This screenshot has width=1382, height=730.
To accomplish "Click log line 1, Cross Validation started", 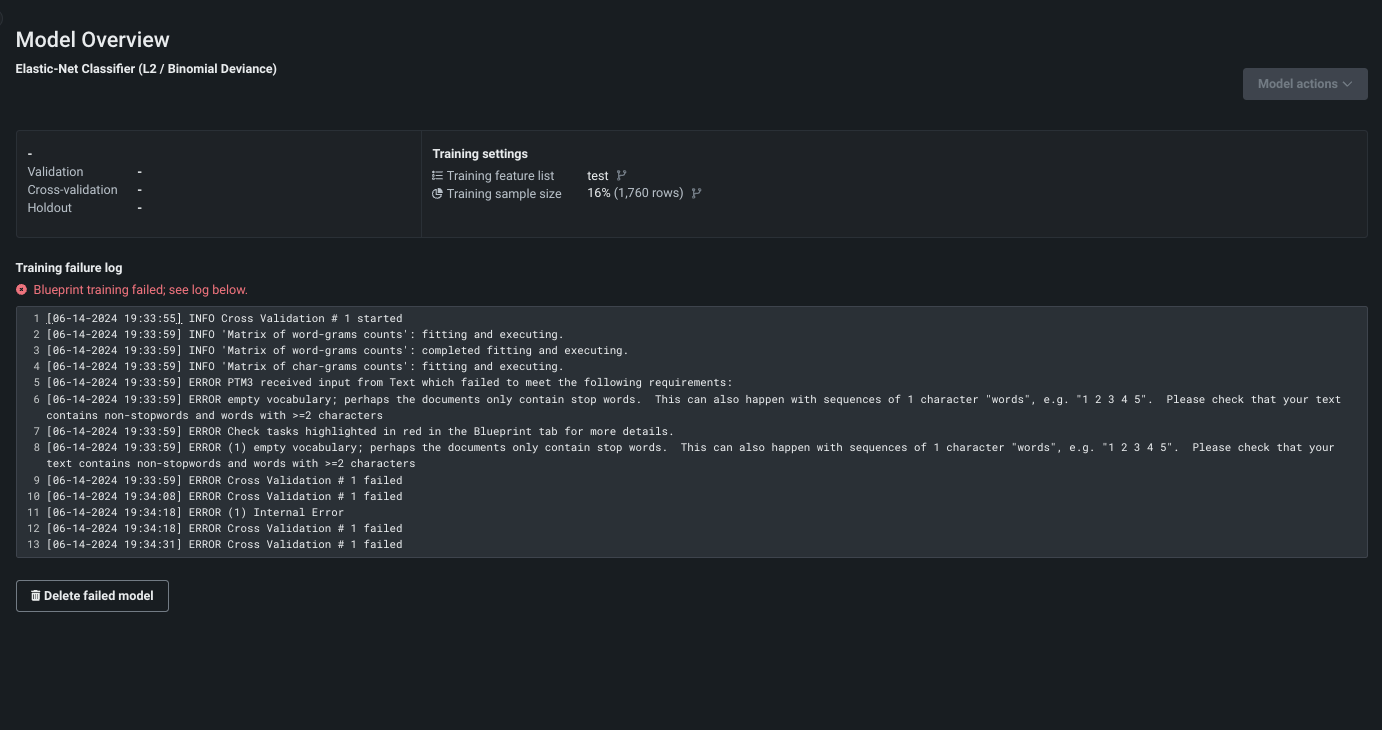I will coord(224,318).
